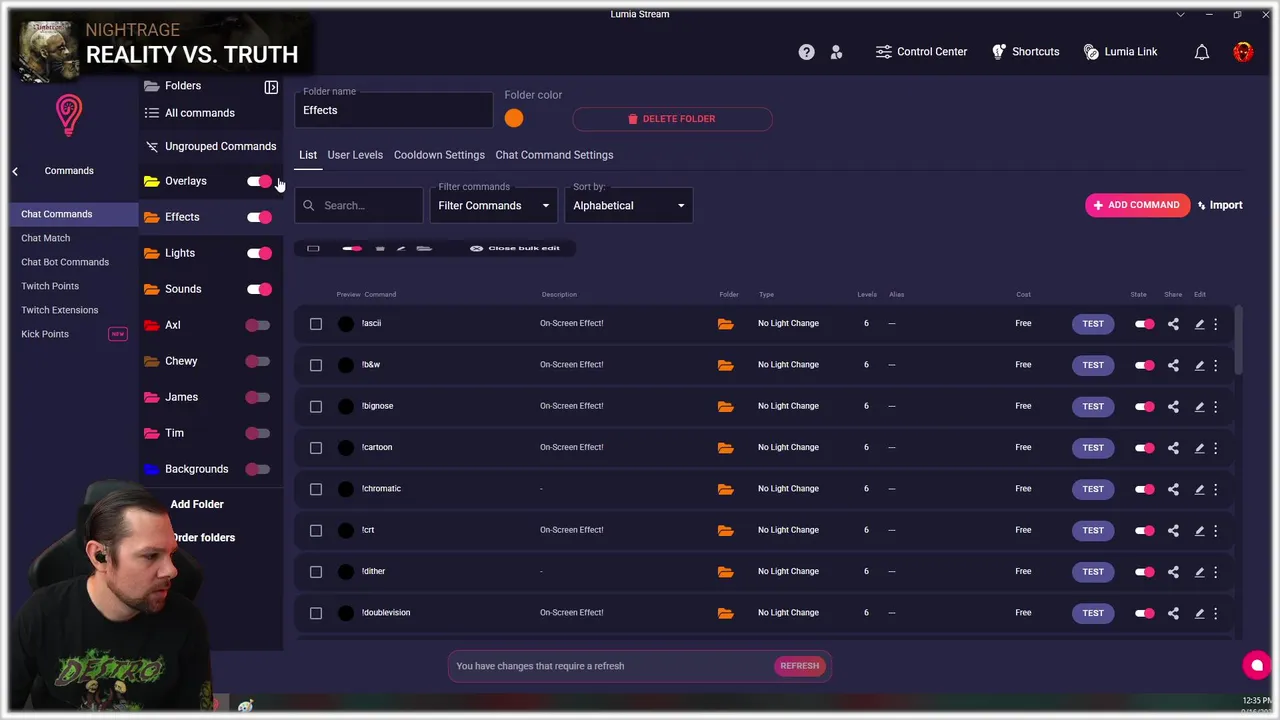Open more options for !ascii

pyautogui.click(x=1216, y=324)
